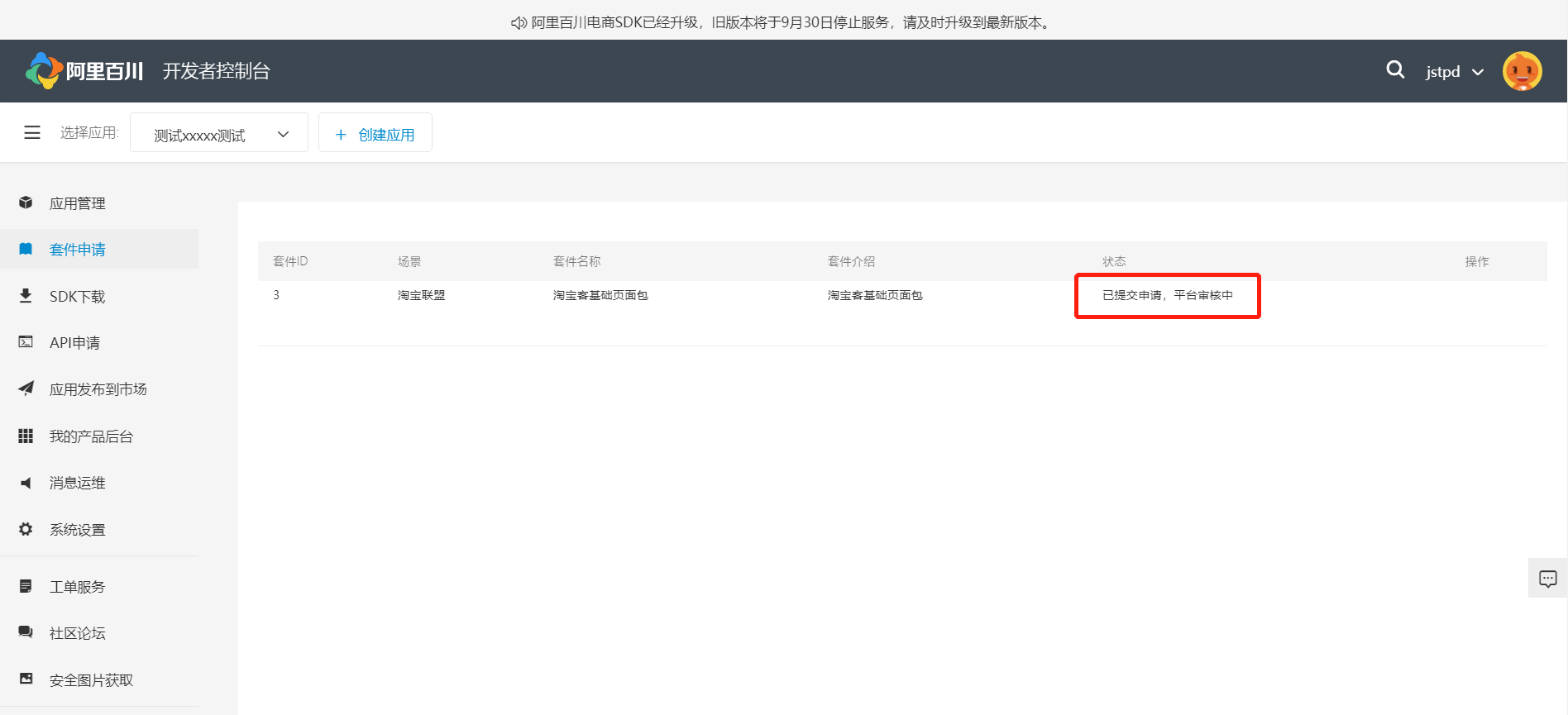The height and width of the screenshot is (715, 1568).
Task: Click the 系统设置 gear icon
Action: click(x=26, y=529)
